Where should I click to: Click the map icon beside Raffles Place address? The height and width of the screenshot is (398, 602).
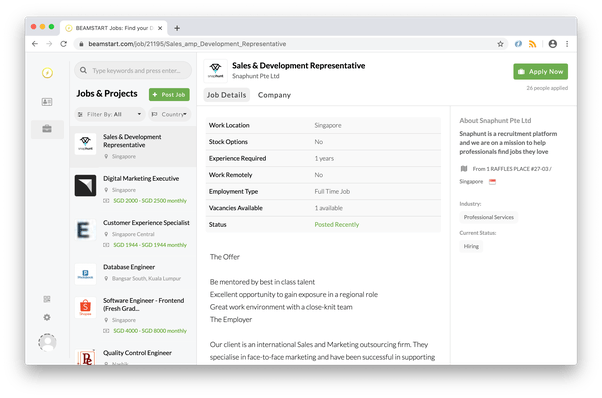464,168
